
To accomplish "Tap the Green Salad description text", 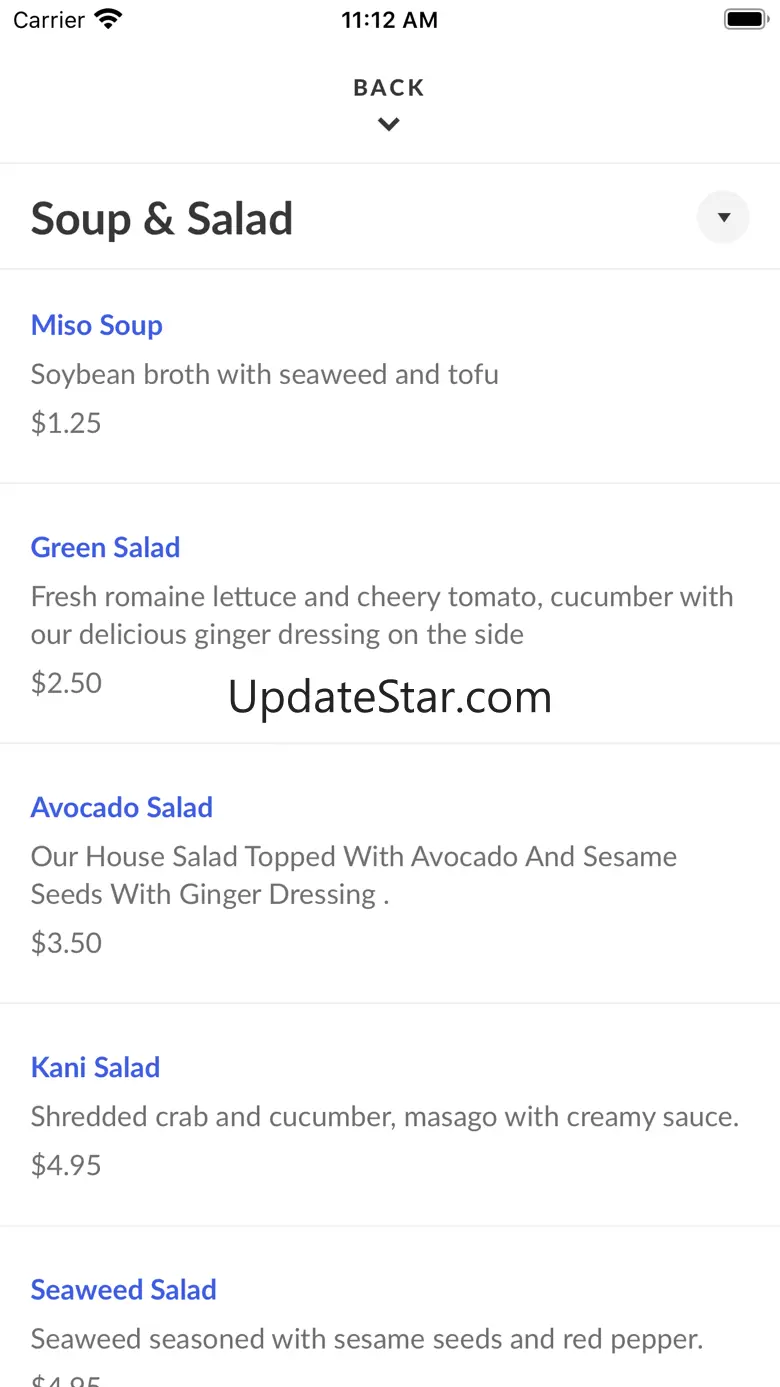I will point(382,615).
